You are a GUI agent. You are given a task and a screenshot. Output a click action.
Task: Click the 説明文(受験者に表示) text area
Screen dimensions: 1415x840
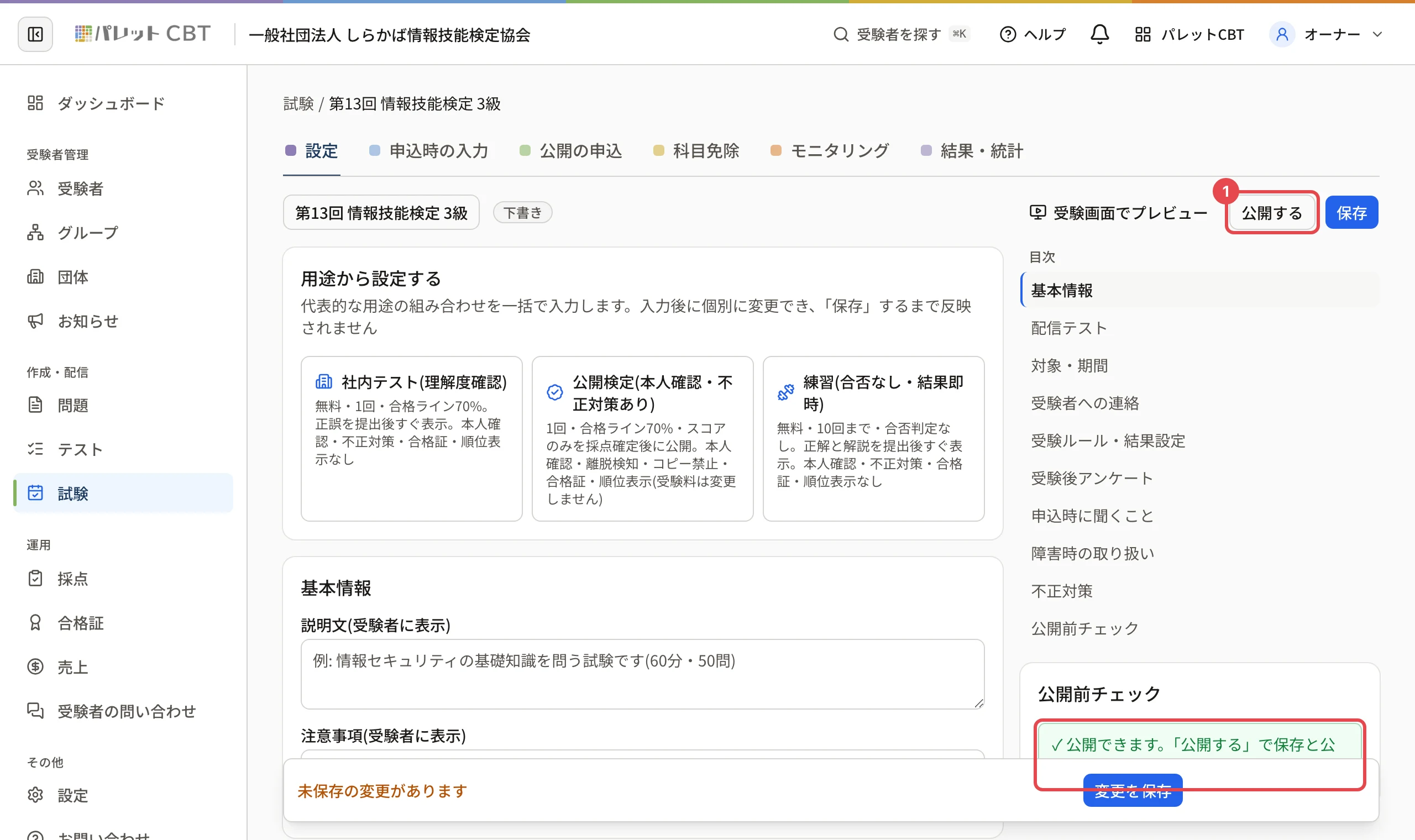(642, 674)
